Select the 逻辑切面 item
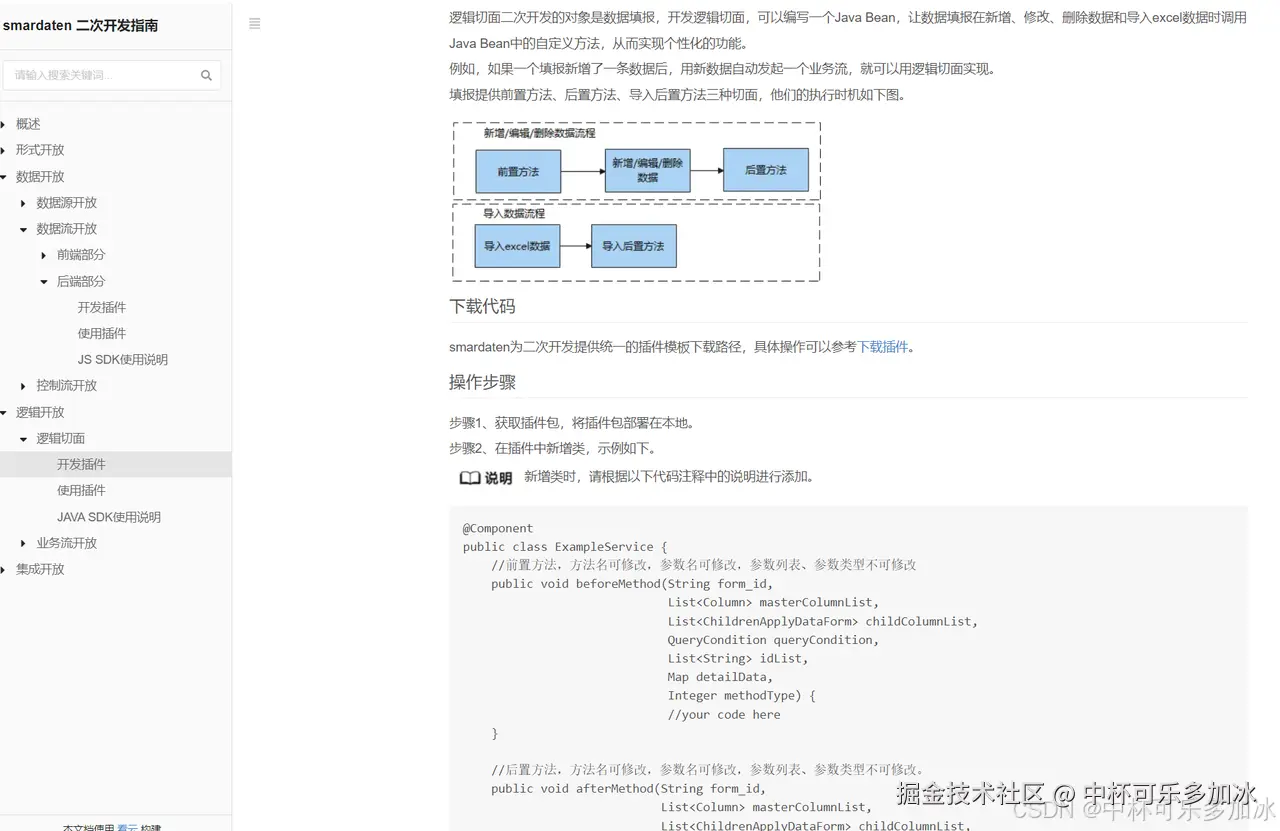The height and width of the screenshot is (831, 1280). [61, 439]
